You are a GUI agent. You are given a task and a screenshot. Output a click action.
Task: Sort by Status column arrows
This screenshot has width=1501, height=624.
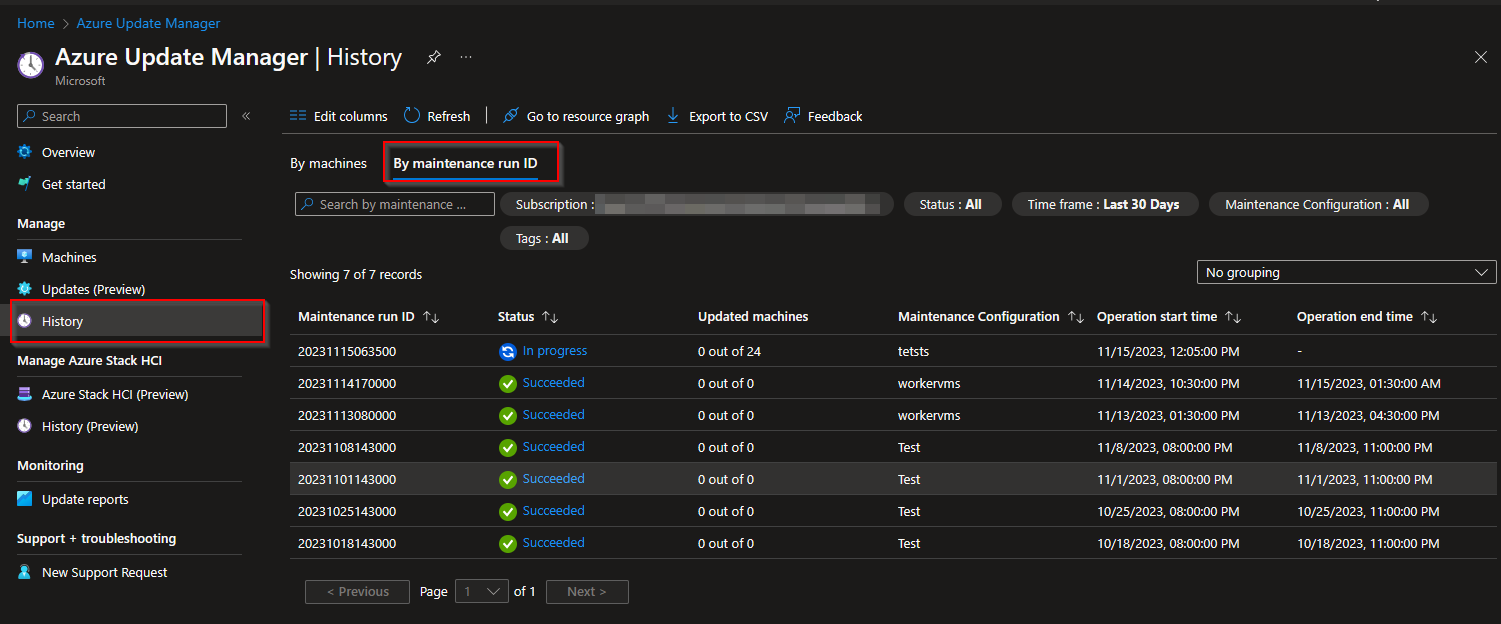550,317
